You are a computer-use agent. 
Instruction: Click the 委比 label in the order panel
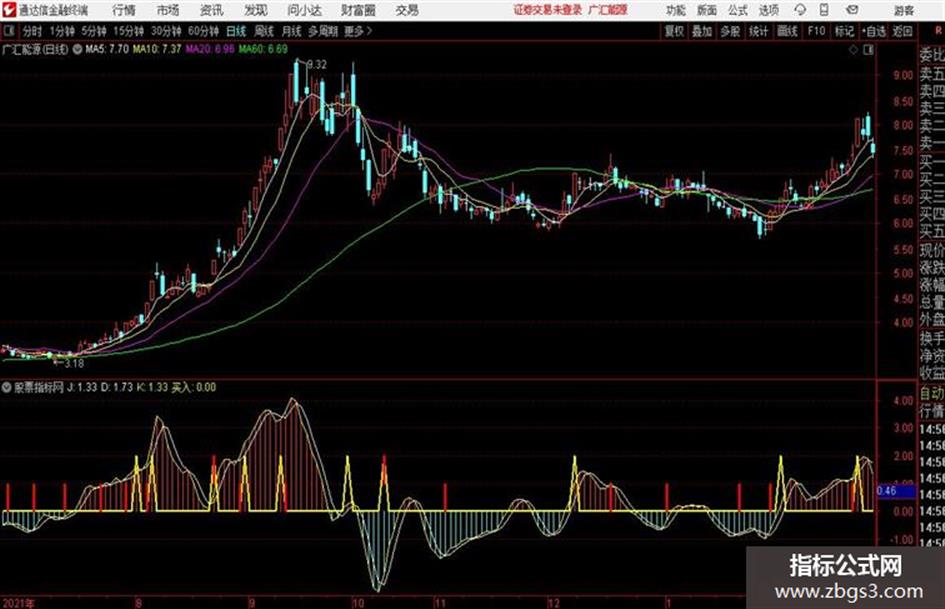click(x=932, y=55)
